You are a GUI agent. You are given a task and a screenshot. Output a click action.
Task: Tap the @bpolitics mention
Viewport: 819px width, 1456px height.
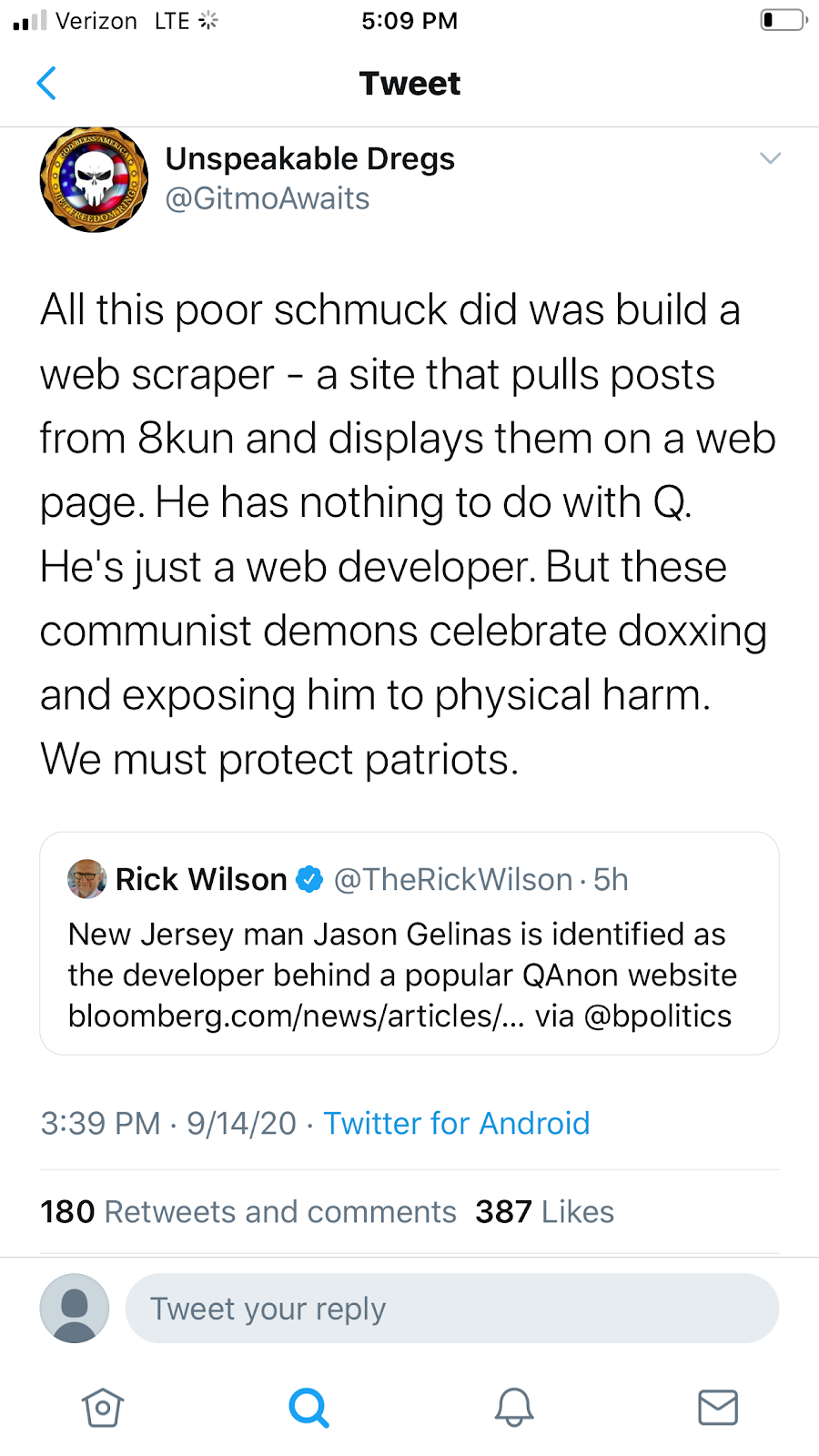657,1016
